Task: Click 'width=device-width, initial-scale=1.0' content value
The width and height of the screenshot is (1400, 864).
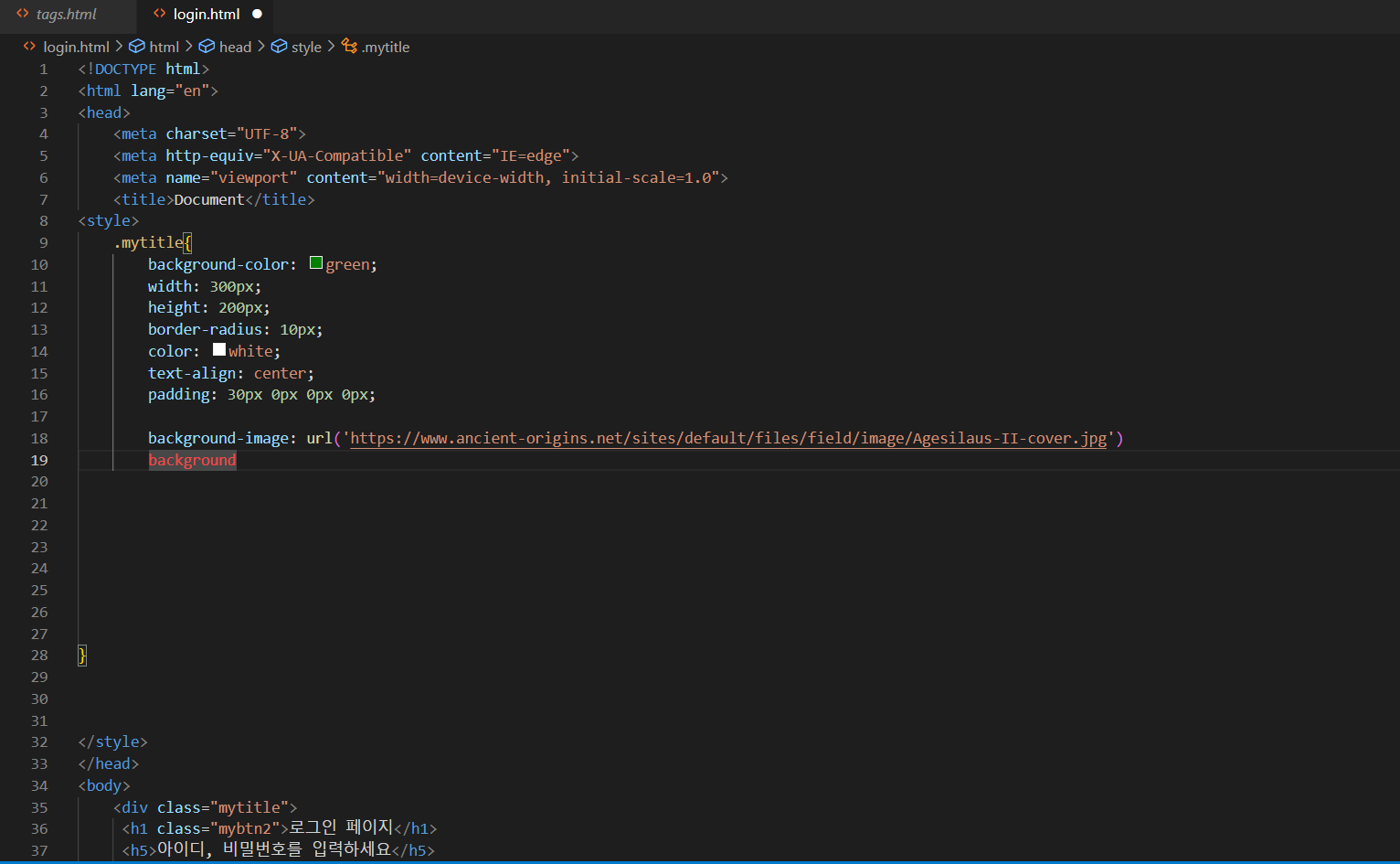Action: (548, 177)
